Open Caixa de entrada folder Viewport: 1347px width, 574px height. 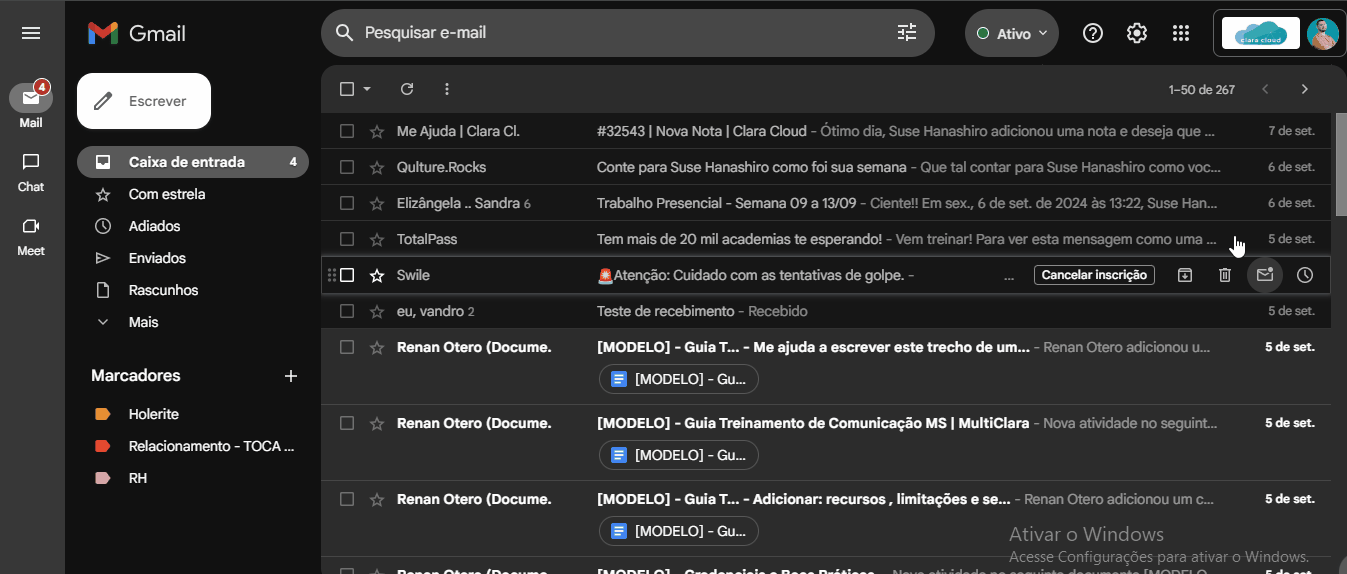pyautogui.click(x=193, y=162)
